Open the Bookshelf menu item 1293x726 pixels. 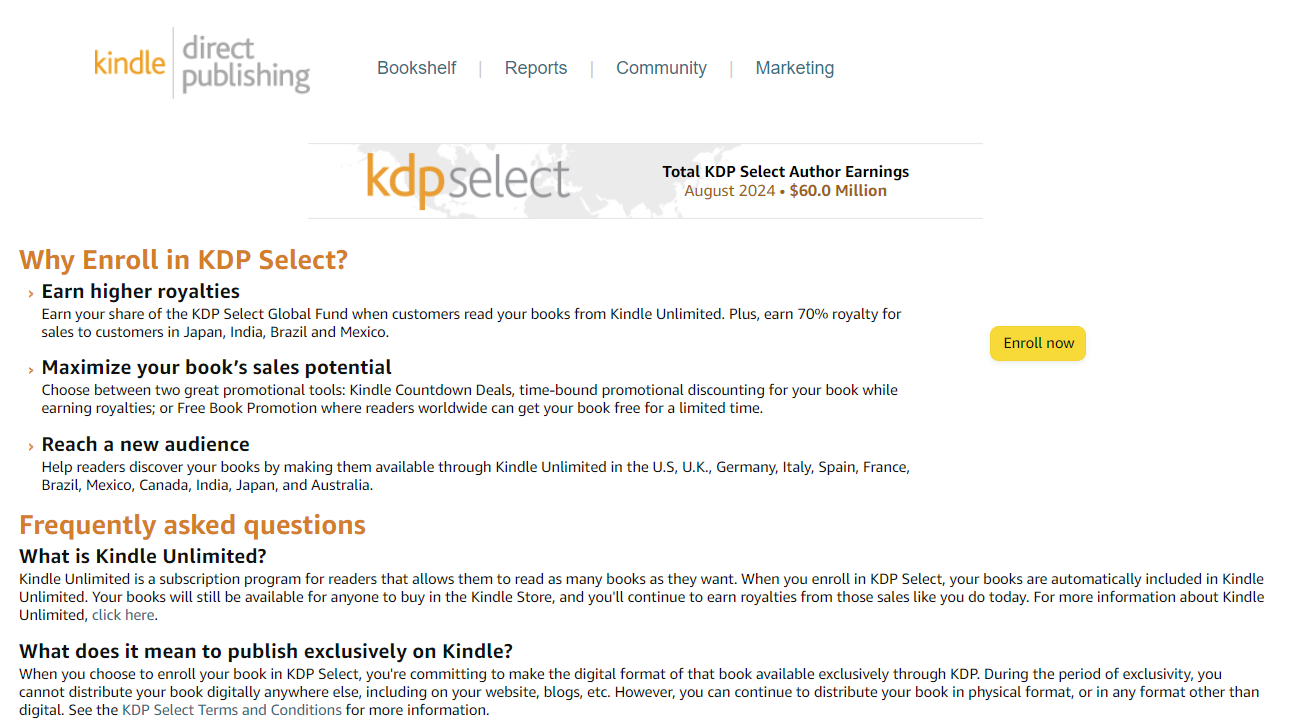[x=416, y=67]
